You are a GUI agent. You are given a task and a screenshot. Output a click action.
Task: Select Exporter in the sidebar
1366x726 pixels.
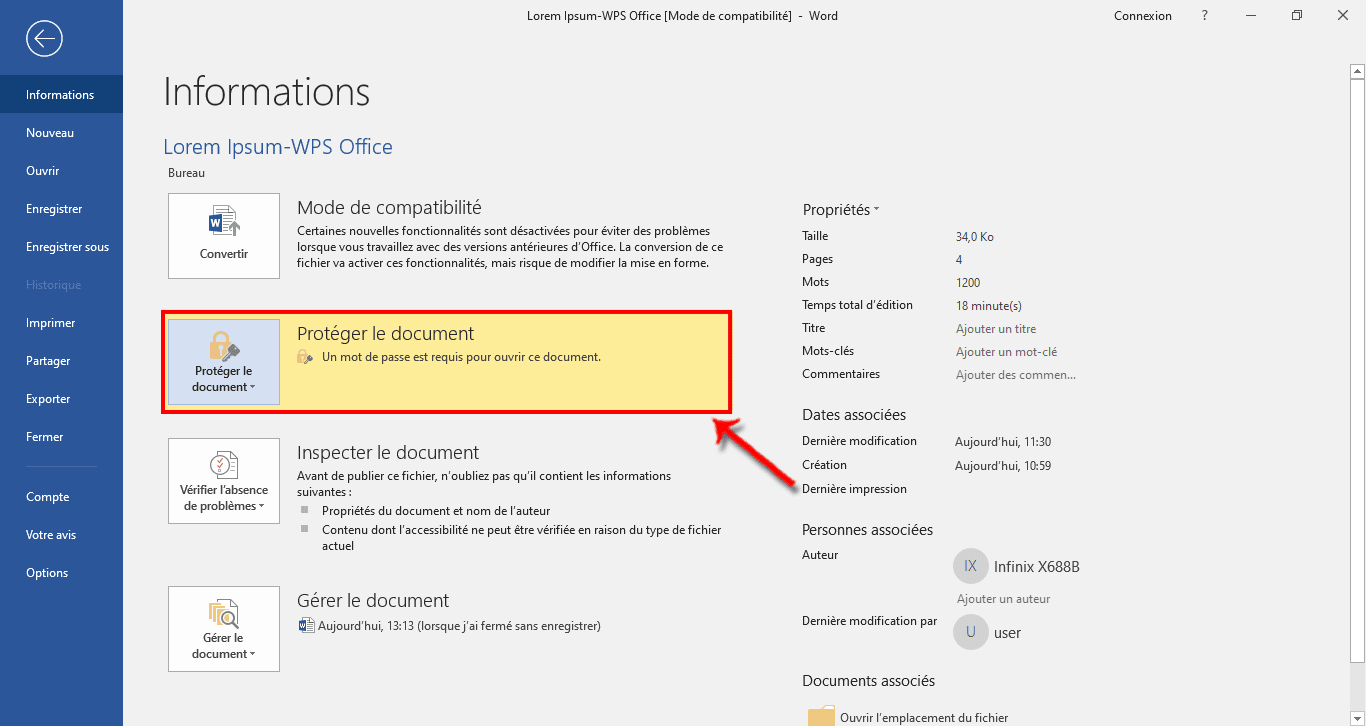[x=61, y=399]
